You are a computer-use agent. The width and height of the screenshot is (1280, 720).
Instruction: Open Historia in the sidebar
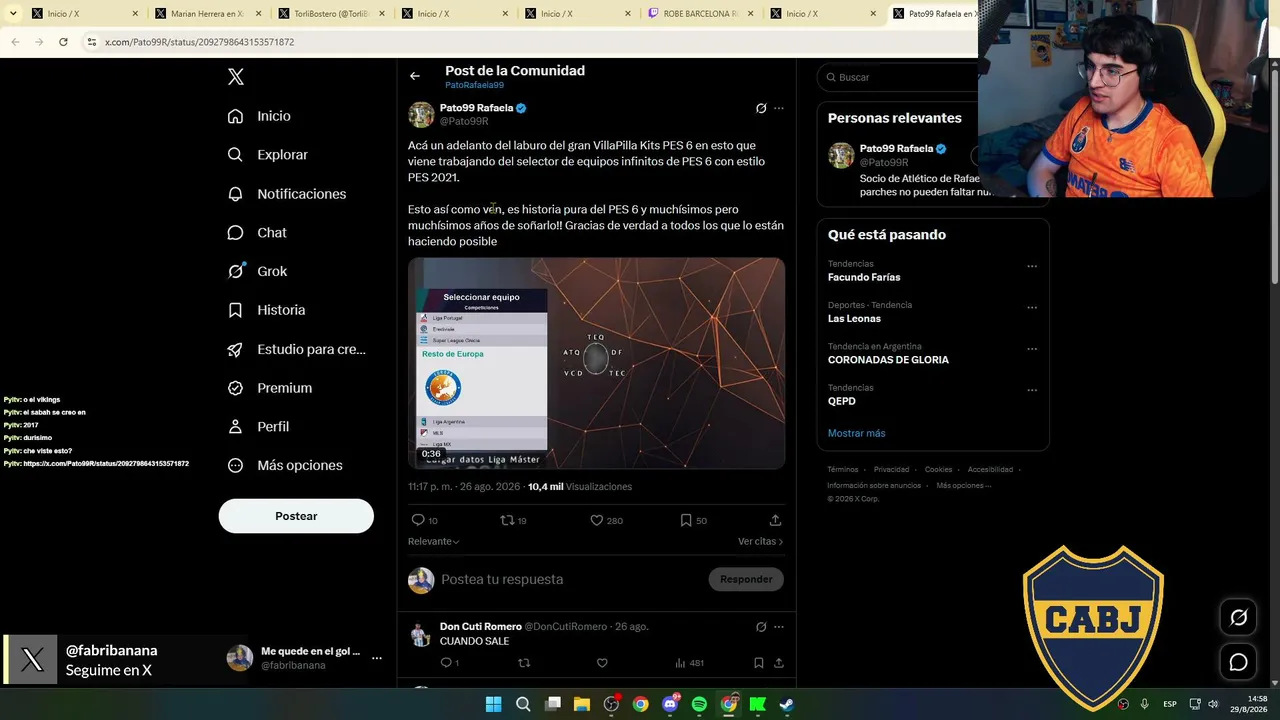tap(266, 310)
